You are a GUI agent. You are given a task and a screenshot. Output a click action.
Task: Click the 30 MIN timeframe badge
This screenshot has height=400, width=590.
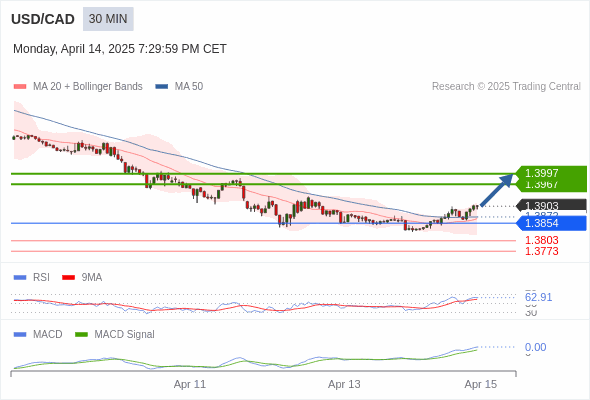(108, 19)
